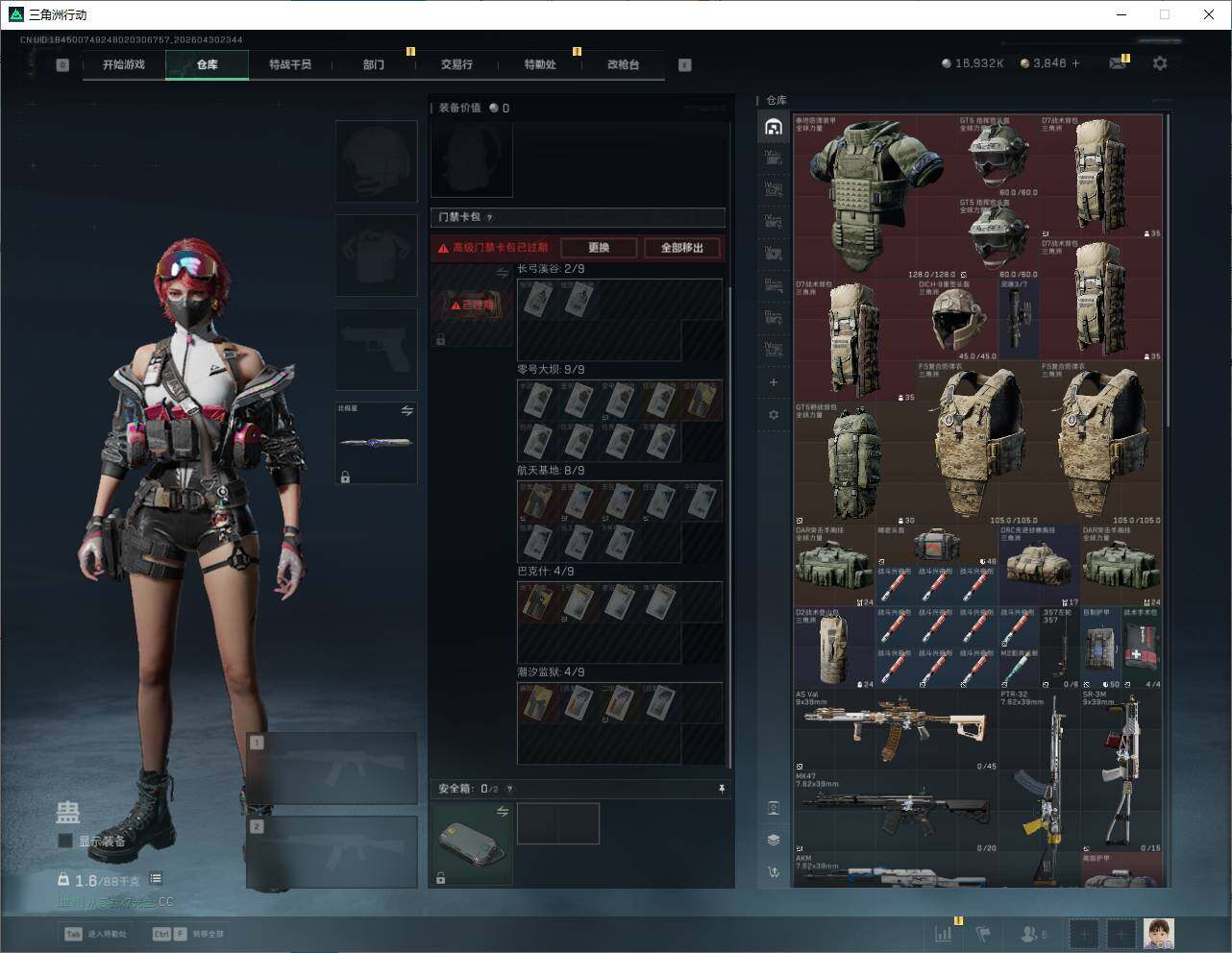
Task: Click the melee knife weapon slot
Action: (376, 443)
